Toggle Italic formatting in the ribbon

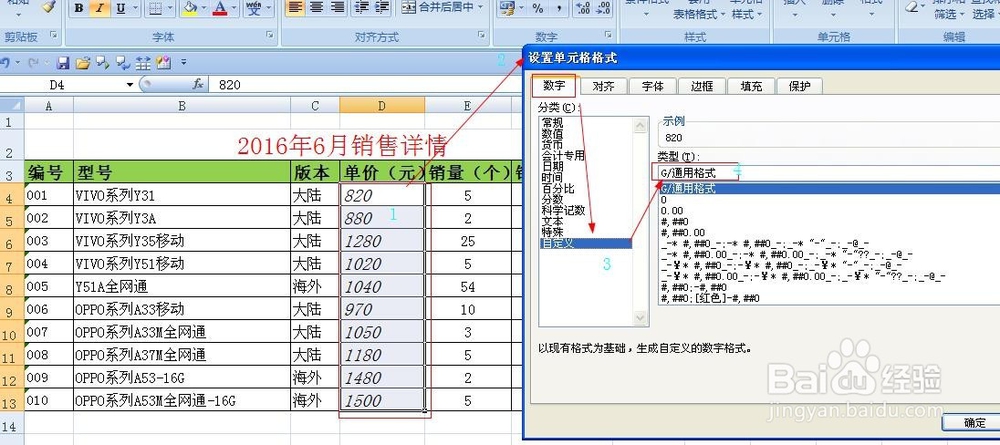(x=99, y=8)
